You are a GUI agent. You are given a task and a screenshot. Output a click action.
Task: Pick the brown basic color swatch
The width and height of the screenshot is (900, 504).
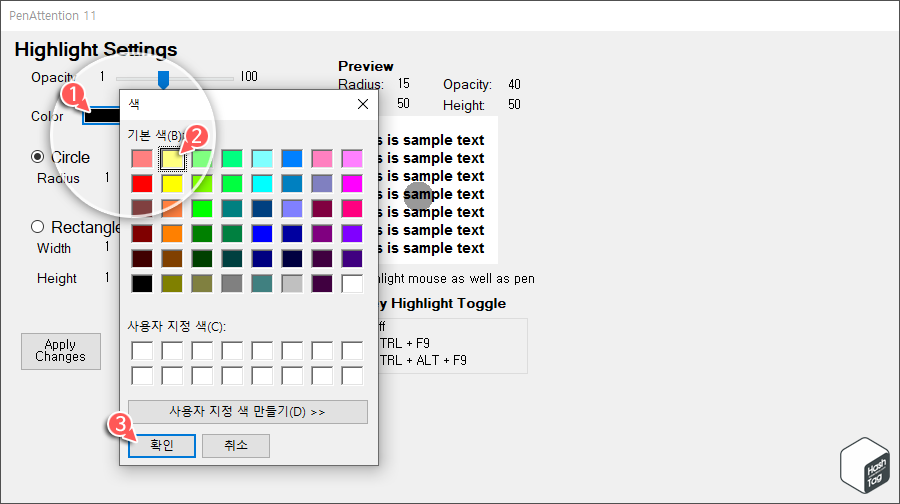point(172,258)
